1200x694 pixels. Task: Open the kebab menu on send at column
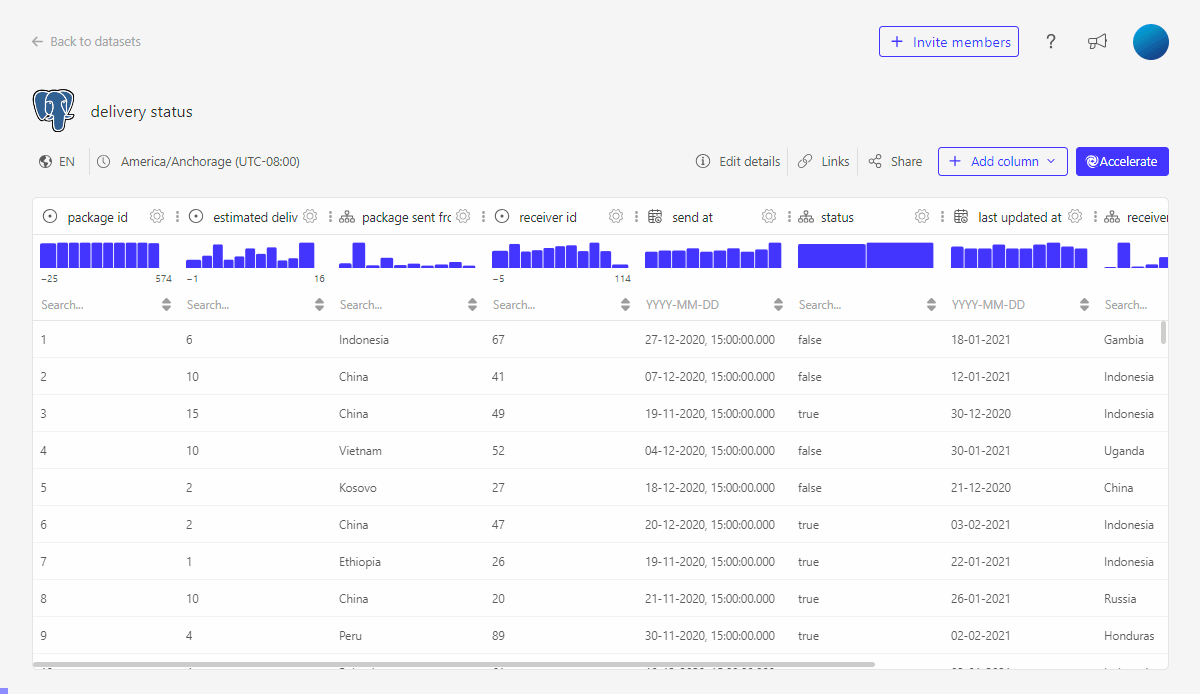coord(788,216)
